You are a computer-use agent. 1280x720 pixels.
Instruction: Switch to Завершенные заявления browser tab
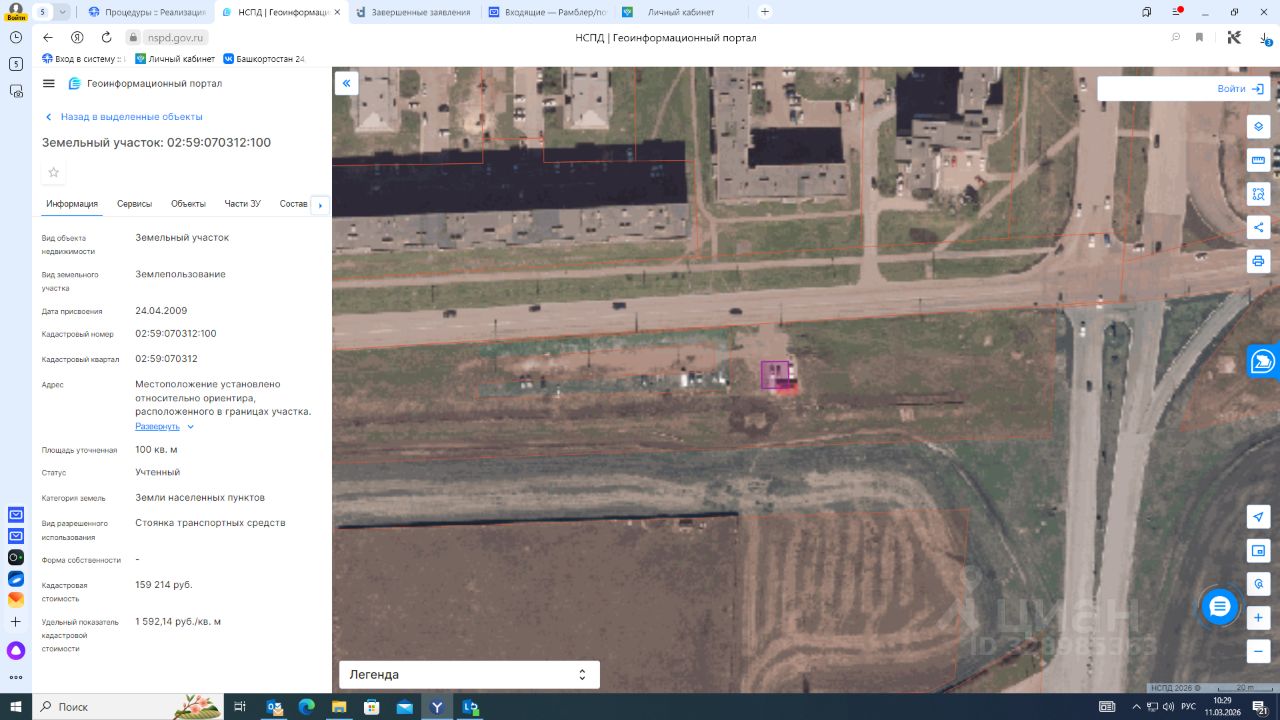point(412,12)
